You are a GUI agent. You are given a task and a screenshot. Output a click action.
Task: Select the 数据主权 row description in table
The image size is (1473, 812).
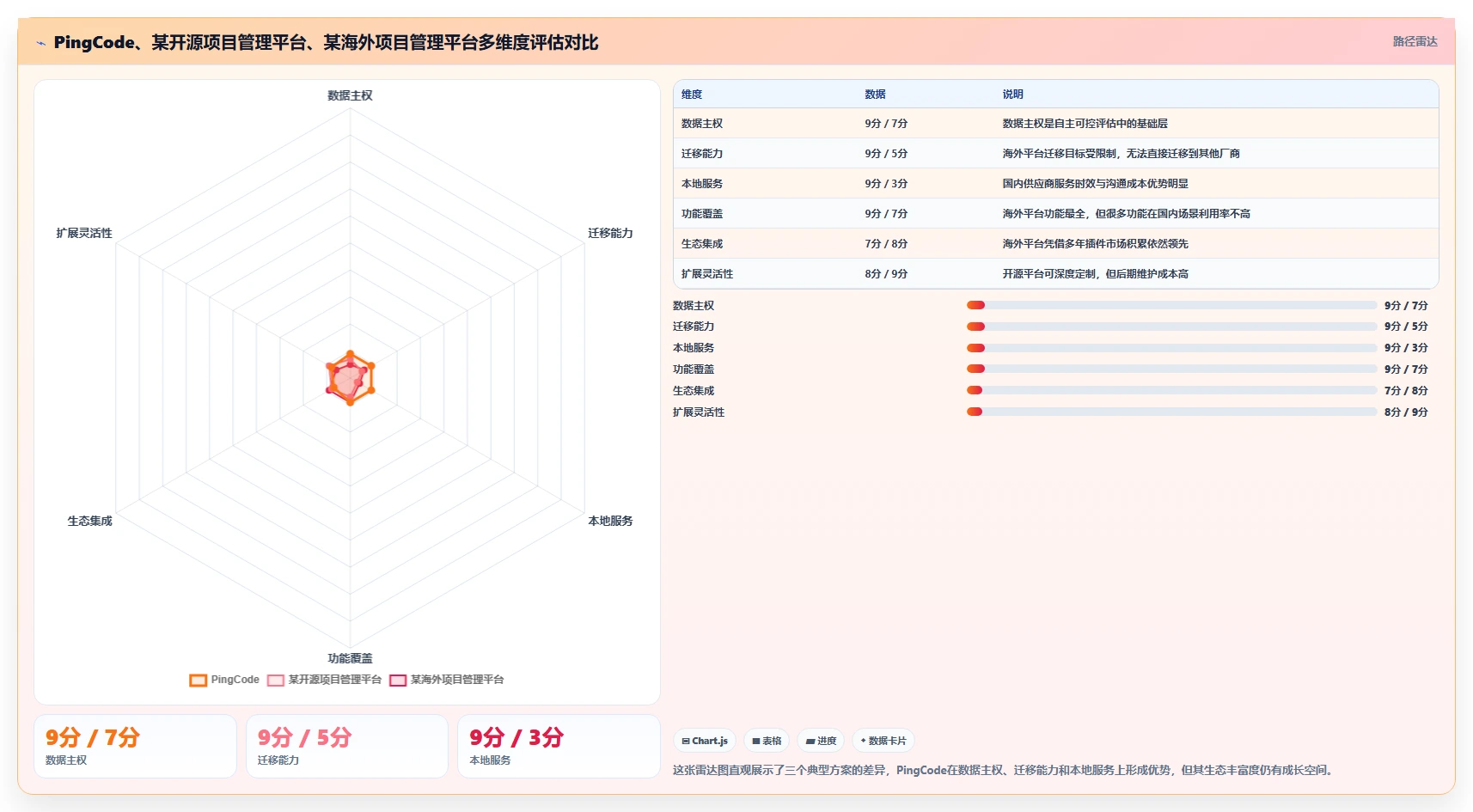tap(1085, 124)
